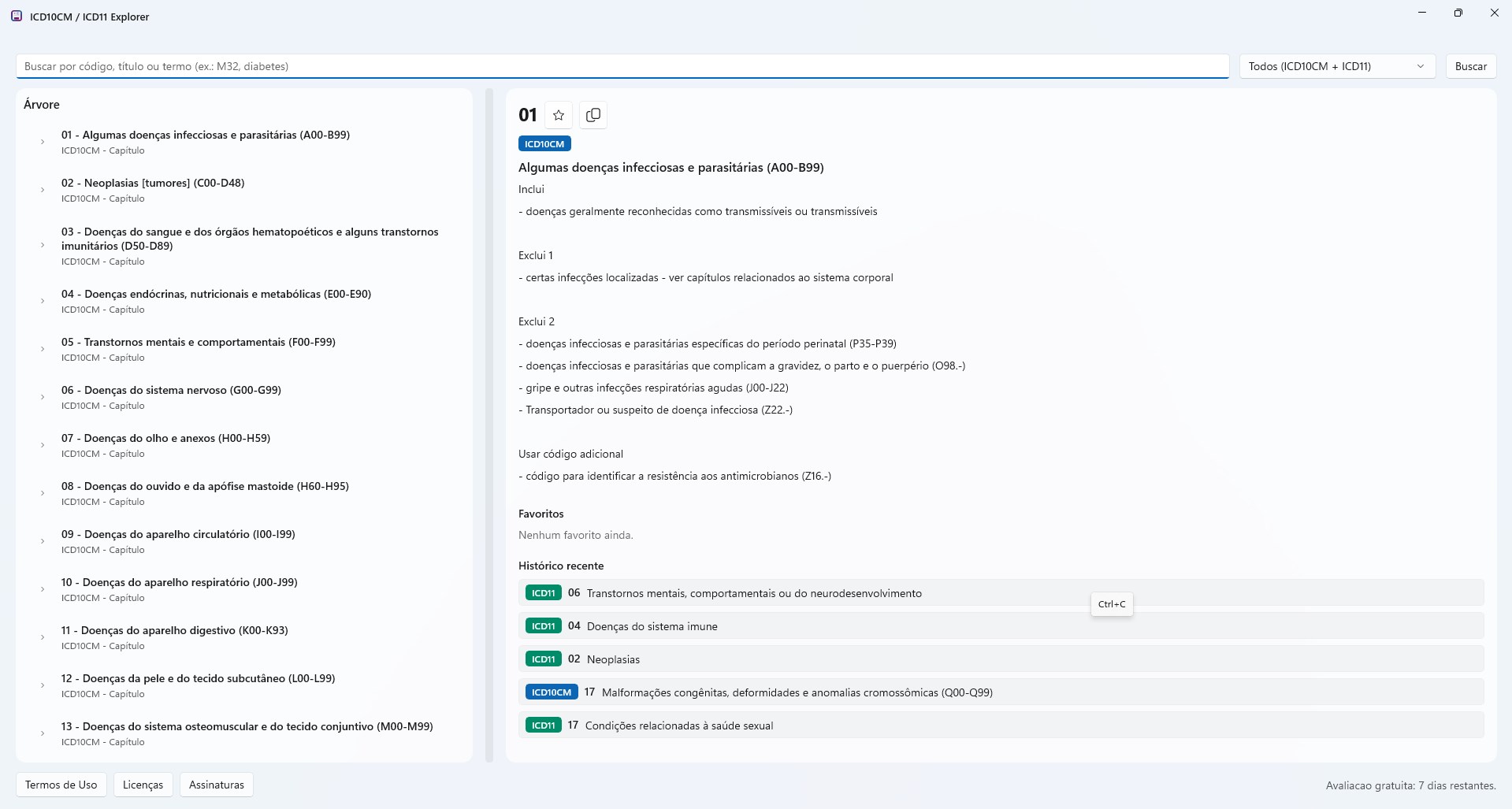Open history entry 17 Condições relacionadas à saúde sexual
Screen dimensions: 1512x809
[1001, 725]
